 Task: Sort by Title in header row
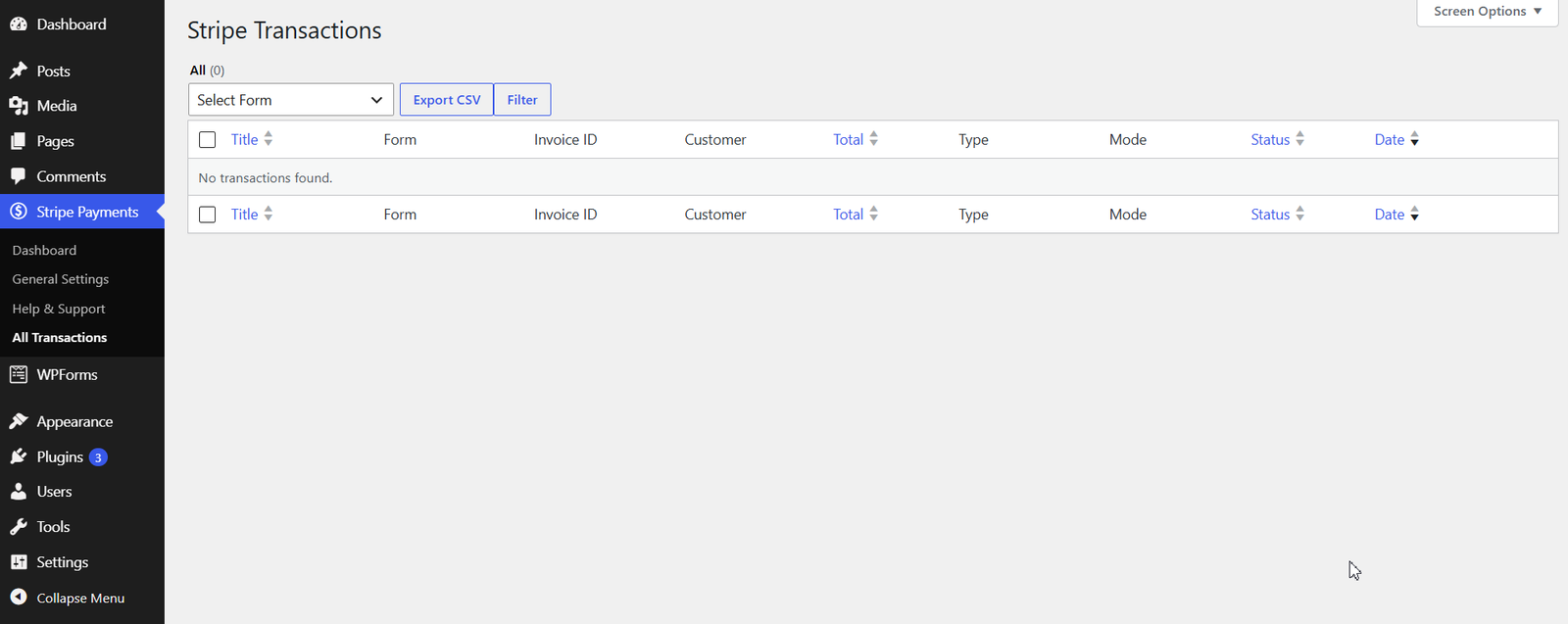[x=245, y=140]
